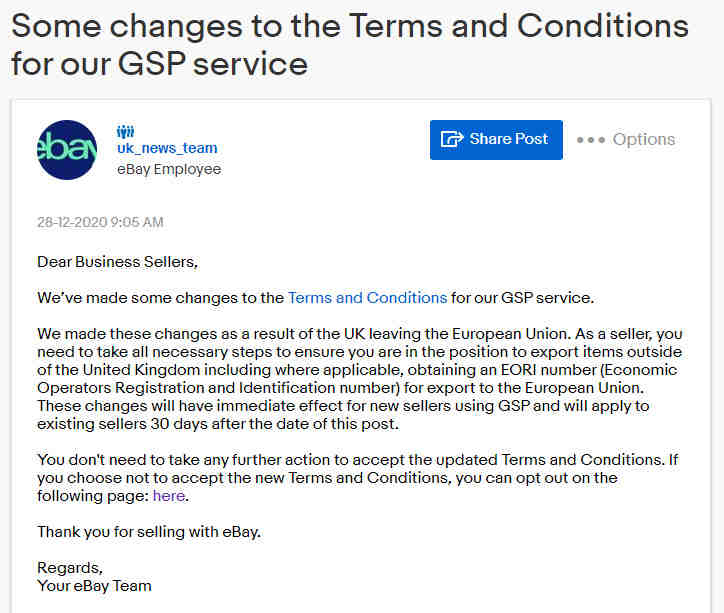Open the uk_news_team profile link

click(167, 148)
